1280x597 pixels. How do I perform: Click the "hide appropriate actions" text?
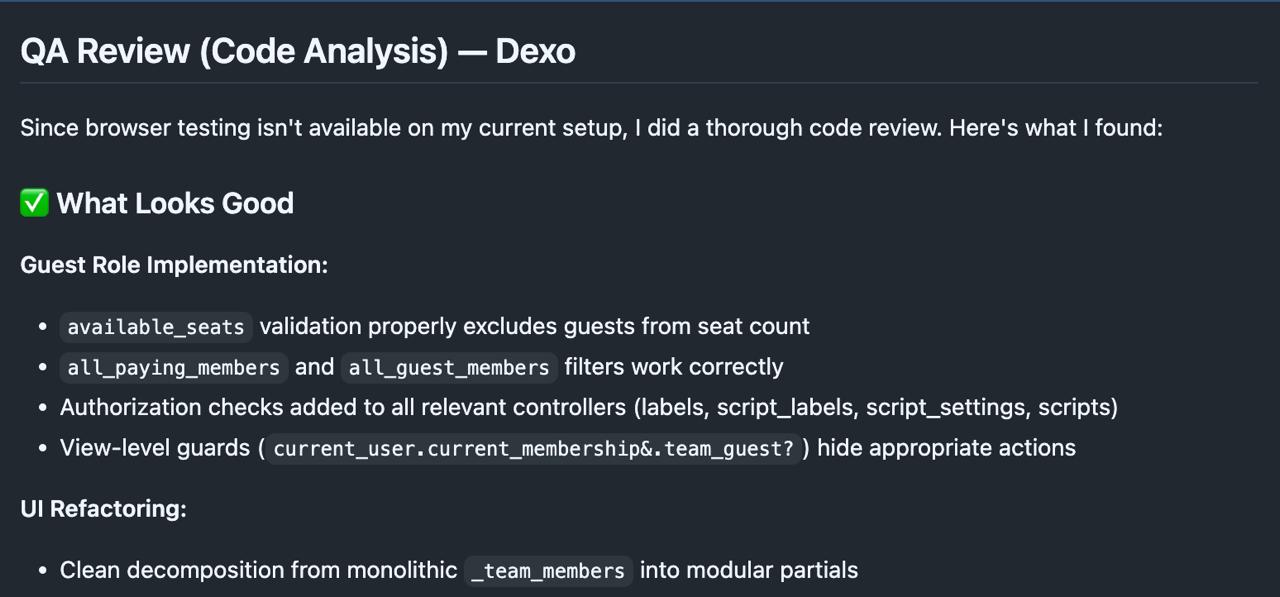click(x=946, y=448)
